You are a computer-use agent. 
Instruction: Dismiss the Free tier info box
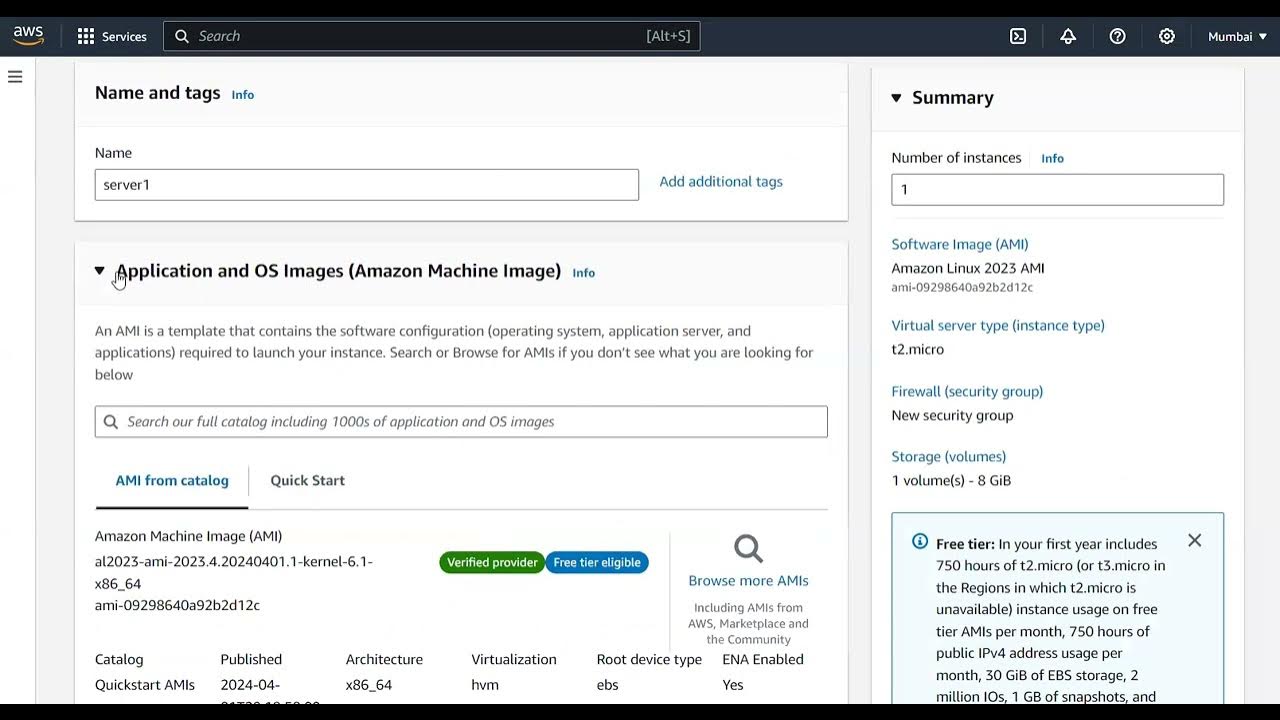pyautogui.click(x=1194, y=540)
